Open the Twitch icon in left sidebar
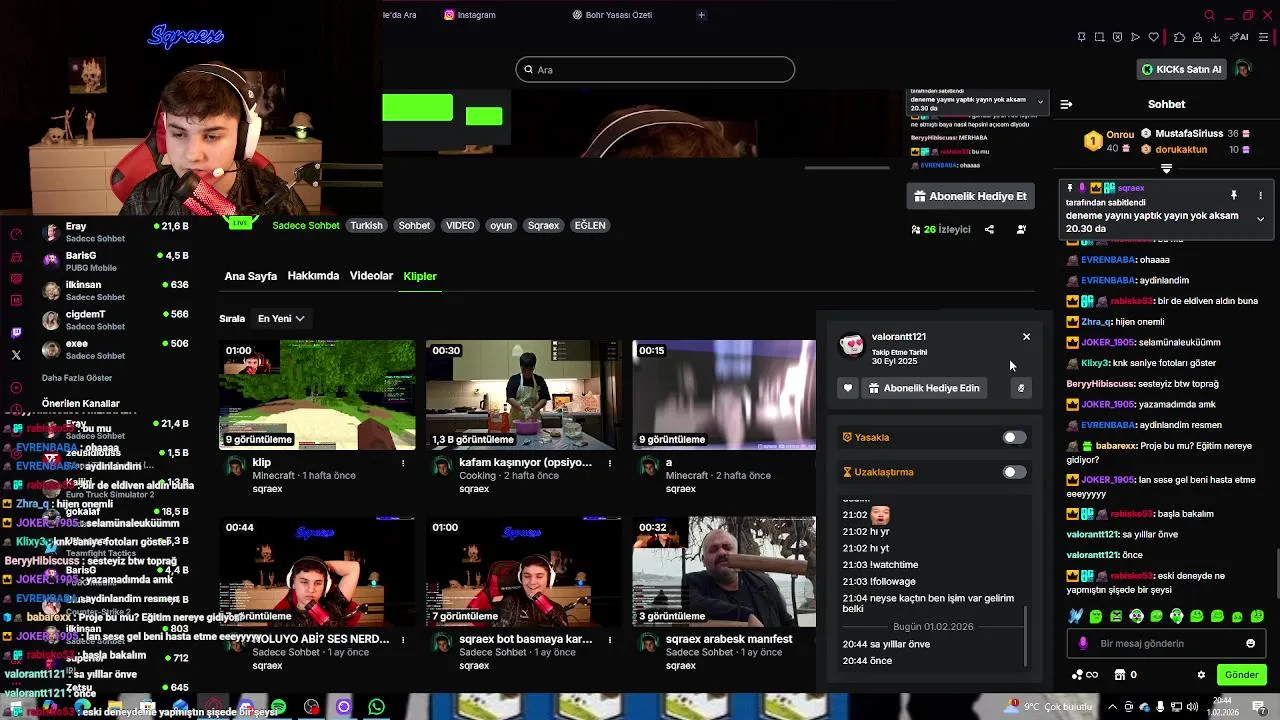The width and height of the screenshot is (1280, 720). [x=16, y=332]
